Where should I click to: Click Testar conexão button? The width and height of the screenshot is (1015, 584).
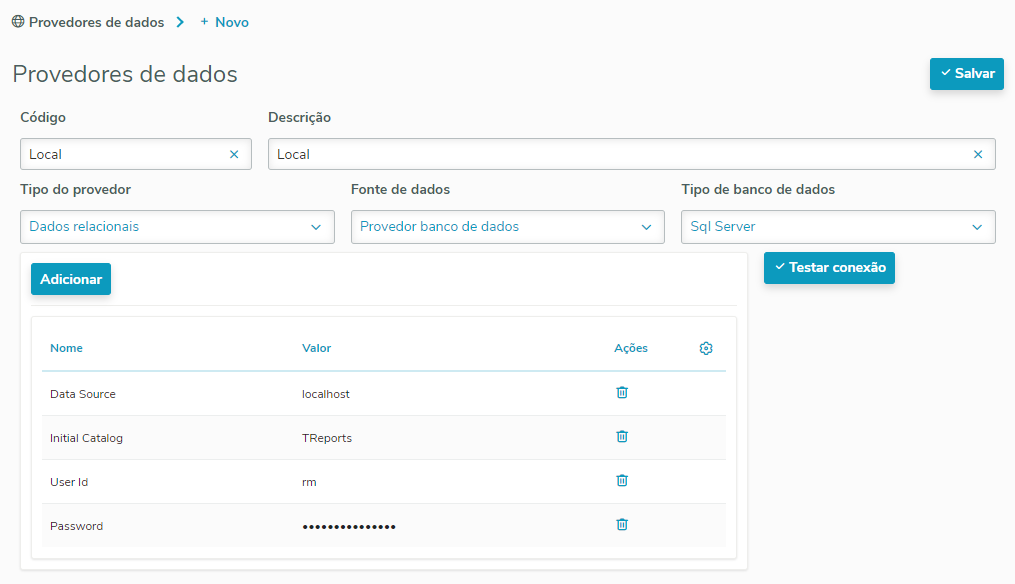[x=829, y=268]
